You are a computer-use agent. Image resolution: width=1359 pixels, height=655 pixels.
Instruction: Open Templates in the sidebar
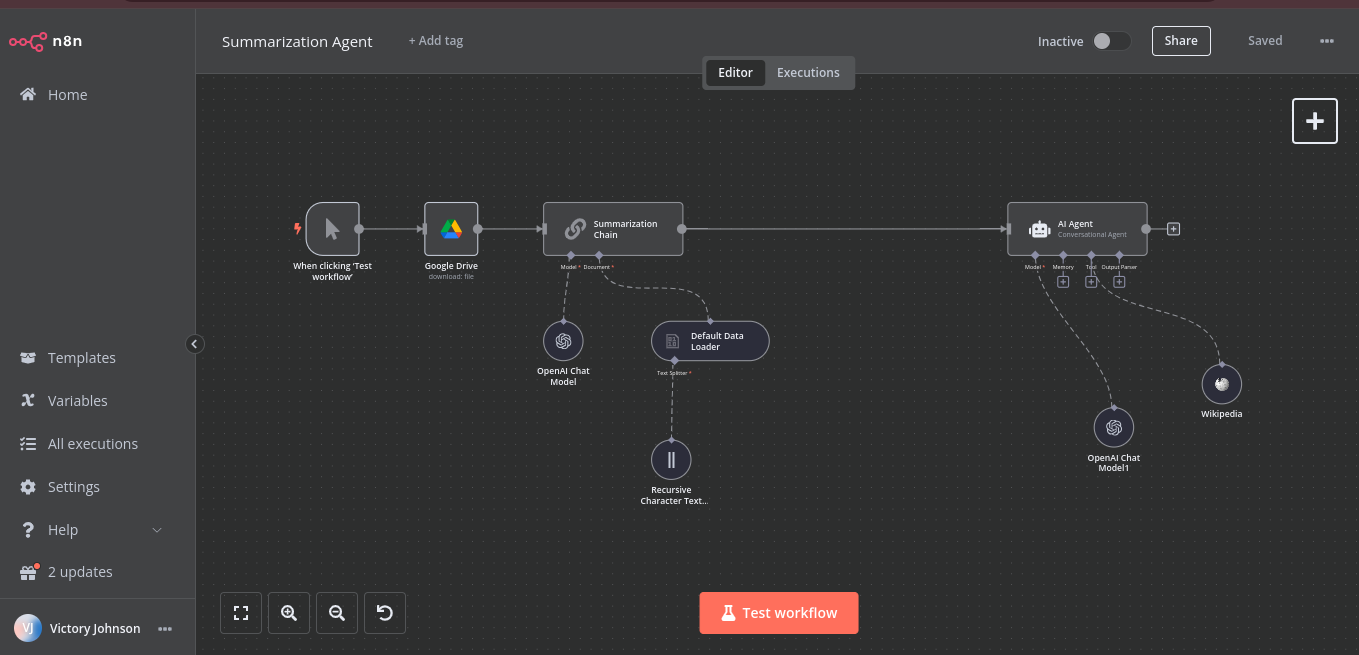[x=82, y=358]
